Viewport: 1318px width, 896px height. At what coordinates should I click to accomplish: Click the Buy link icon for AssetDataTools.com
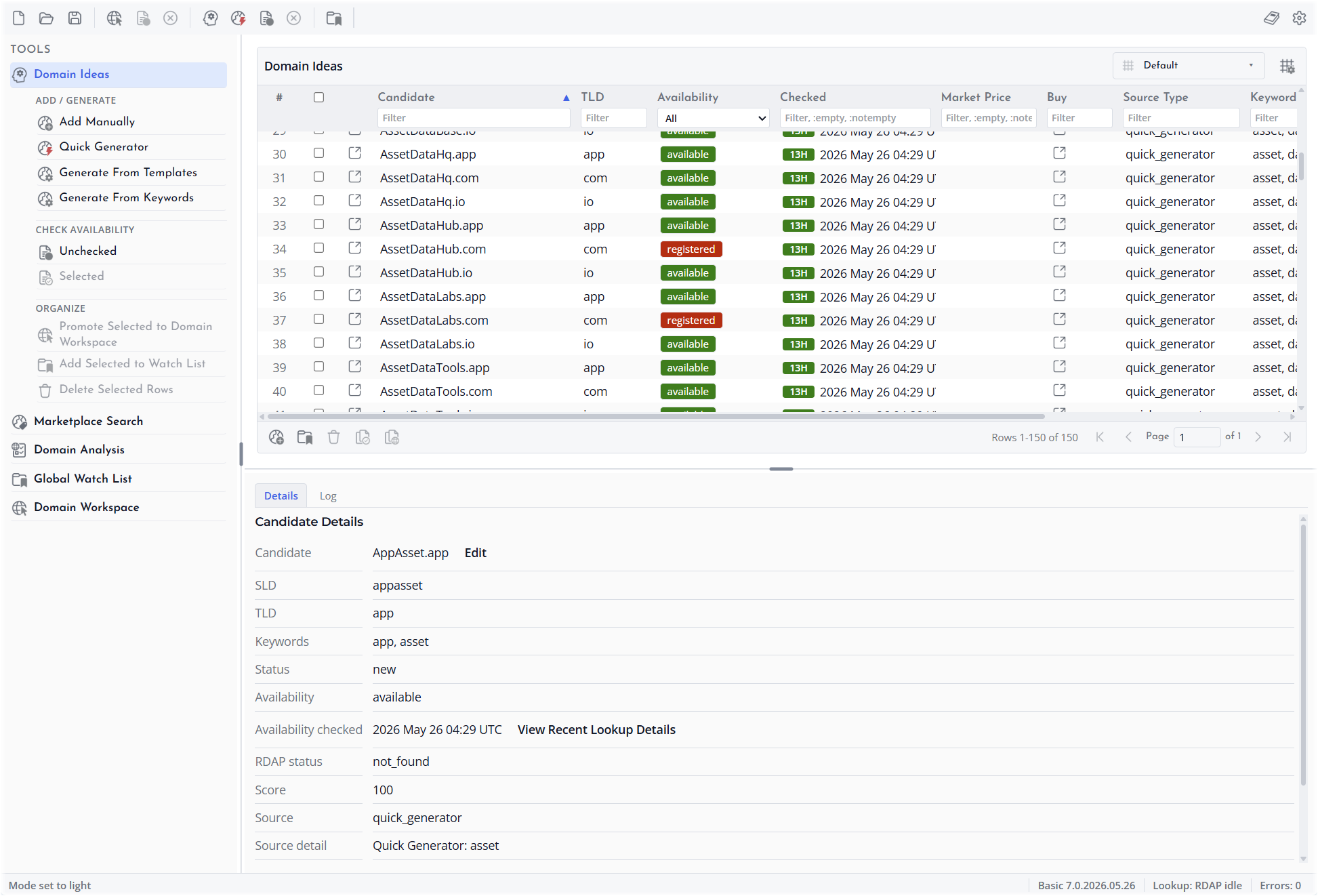[1060, 390]
